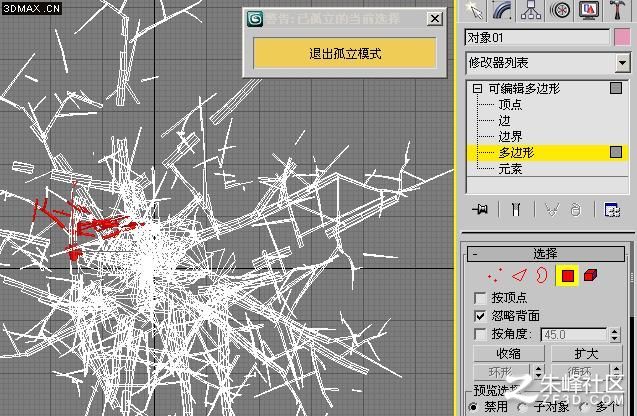Click the object name field 对象01
The image size is (637, 416).
click(537, 37)
